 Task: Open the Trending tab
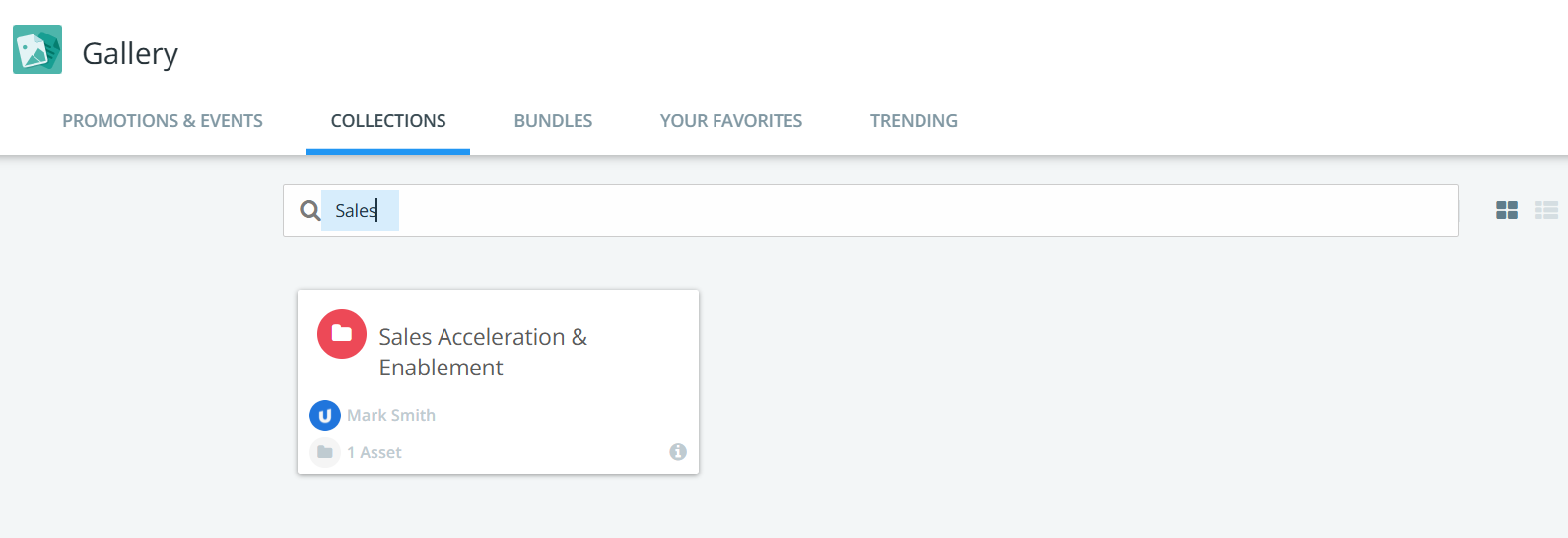pyautogui.click(x=914, y=121)
